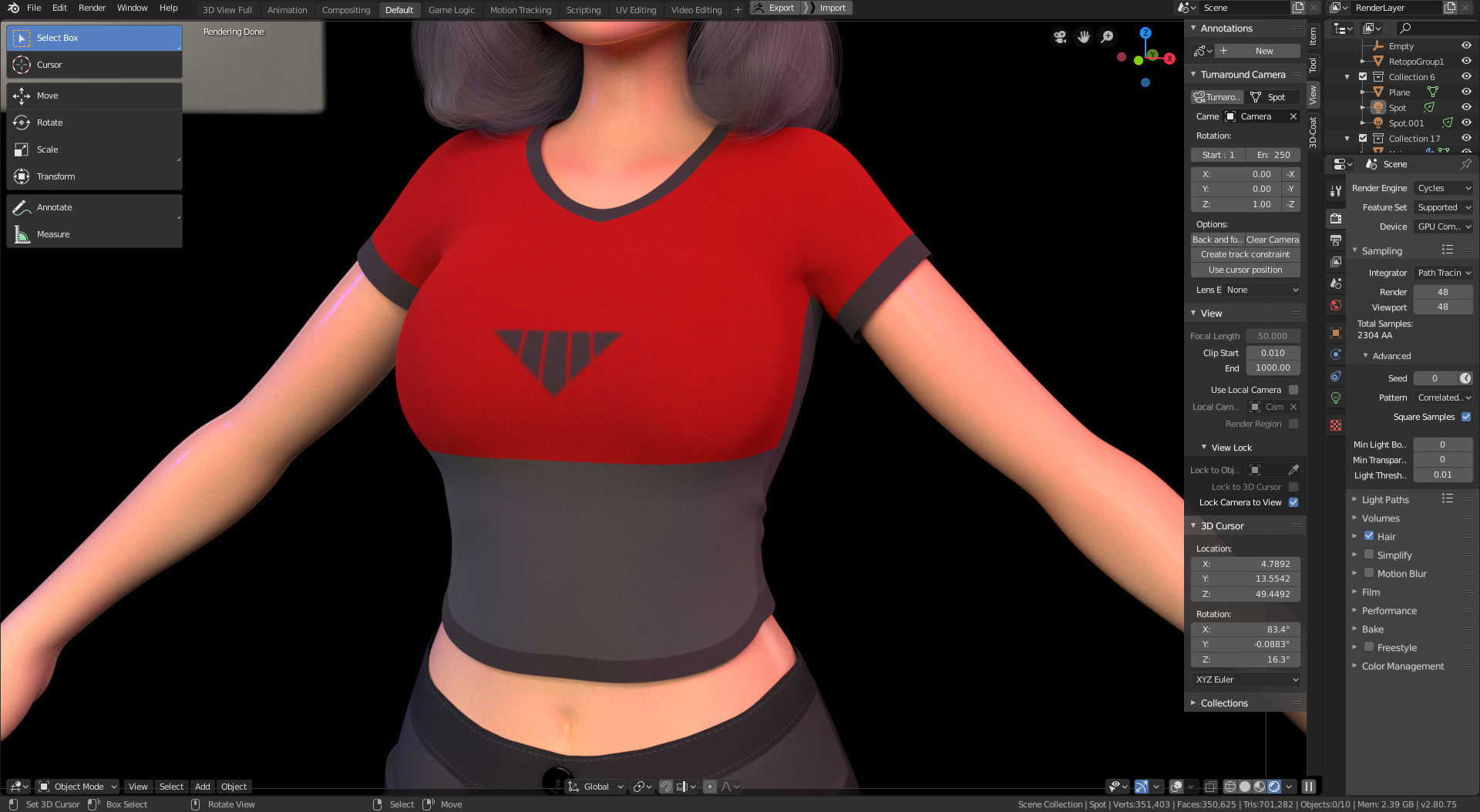Open the Object properties tab
Viewport: 1480px width, 812px height.
point(1336,333)
